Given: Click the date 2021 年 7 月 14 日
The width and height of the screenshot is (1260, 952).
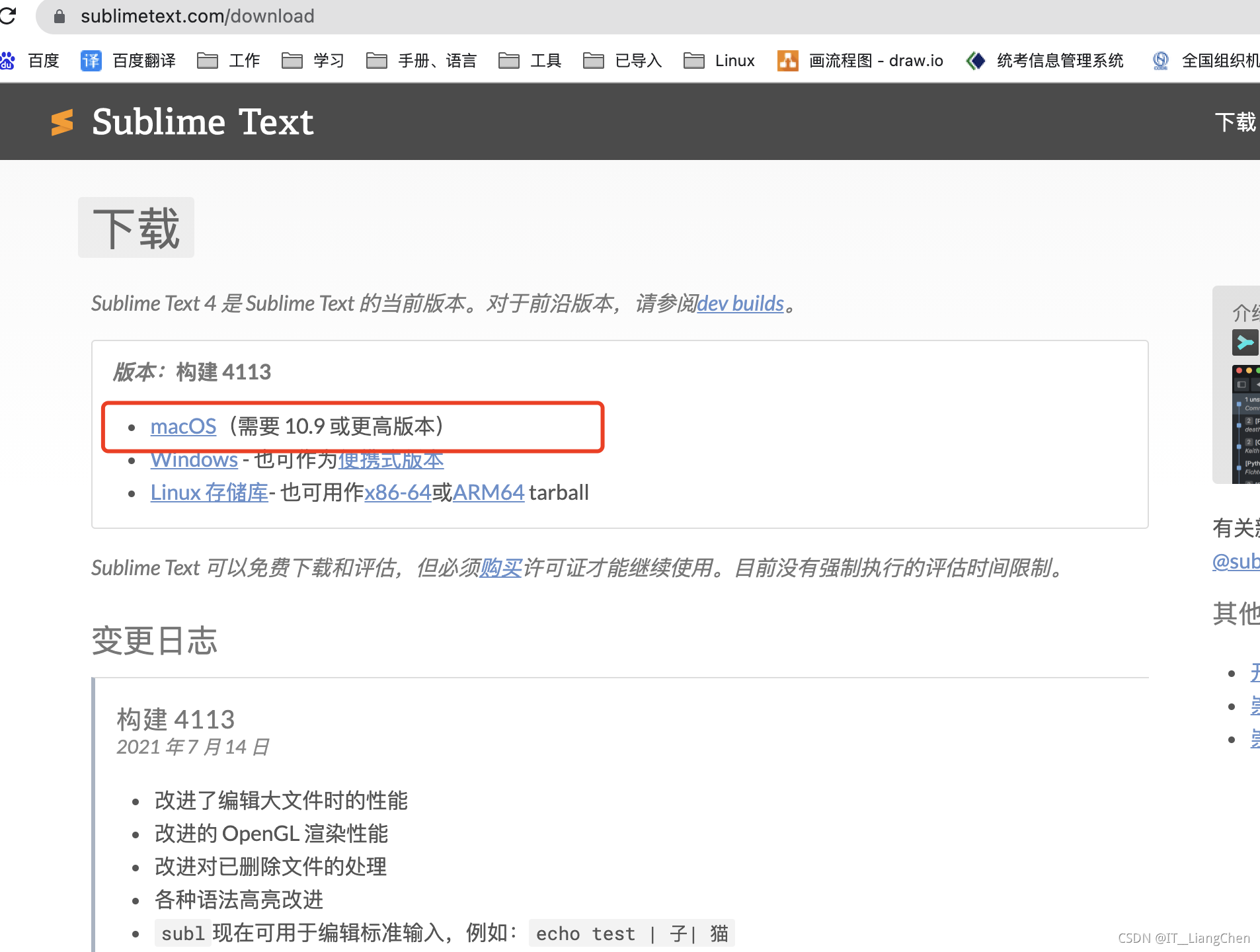Looking at the screenshot, I should point(193,747).
